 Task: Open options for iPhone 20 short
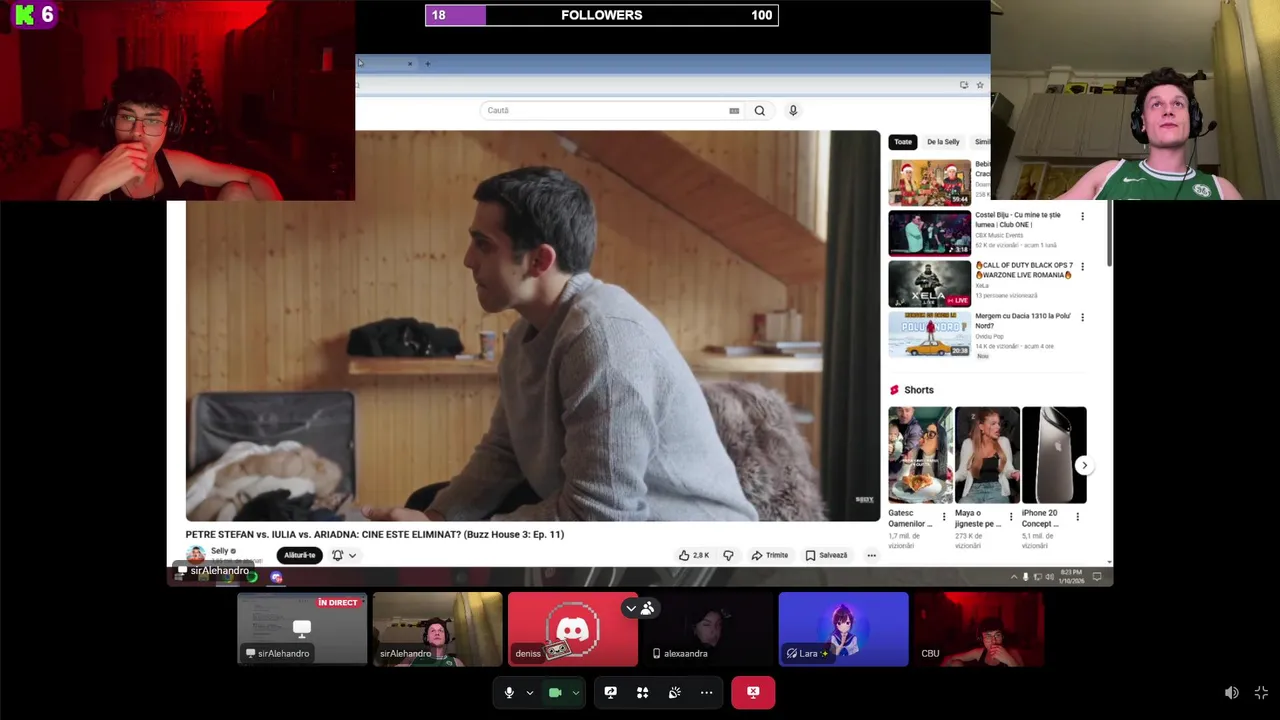(1077, 517)
